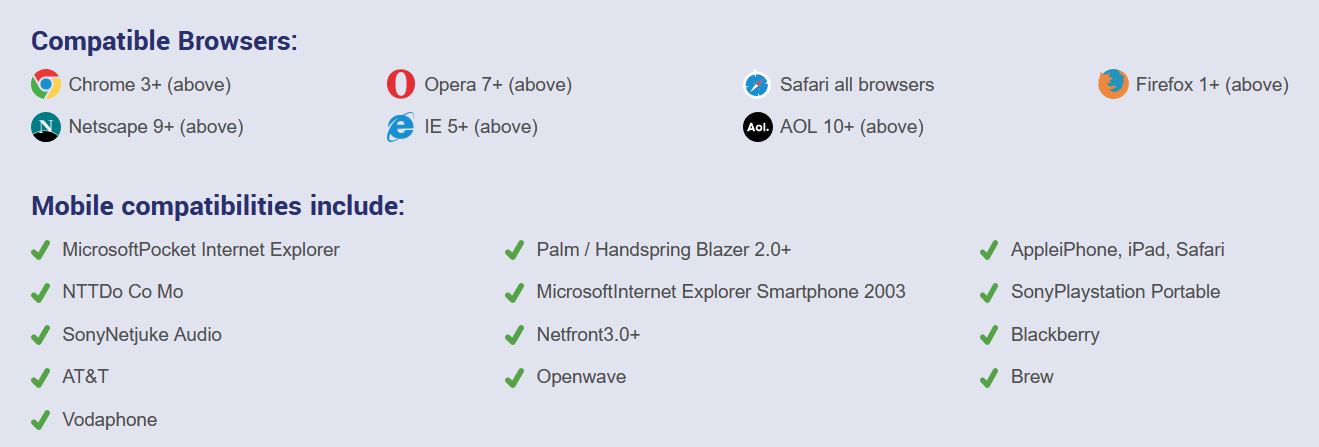Click "MicrosoftInternet Explorer Smartphone 2003" text

[720, 292]
